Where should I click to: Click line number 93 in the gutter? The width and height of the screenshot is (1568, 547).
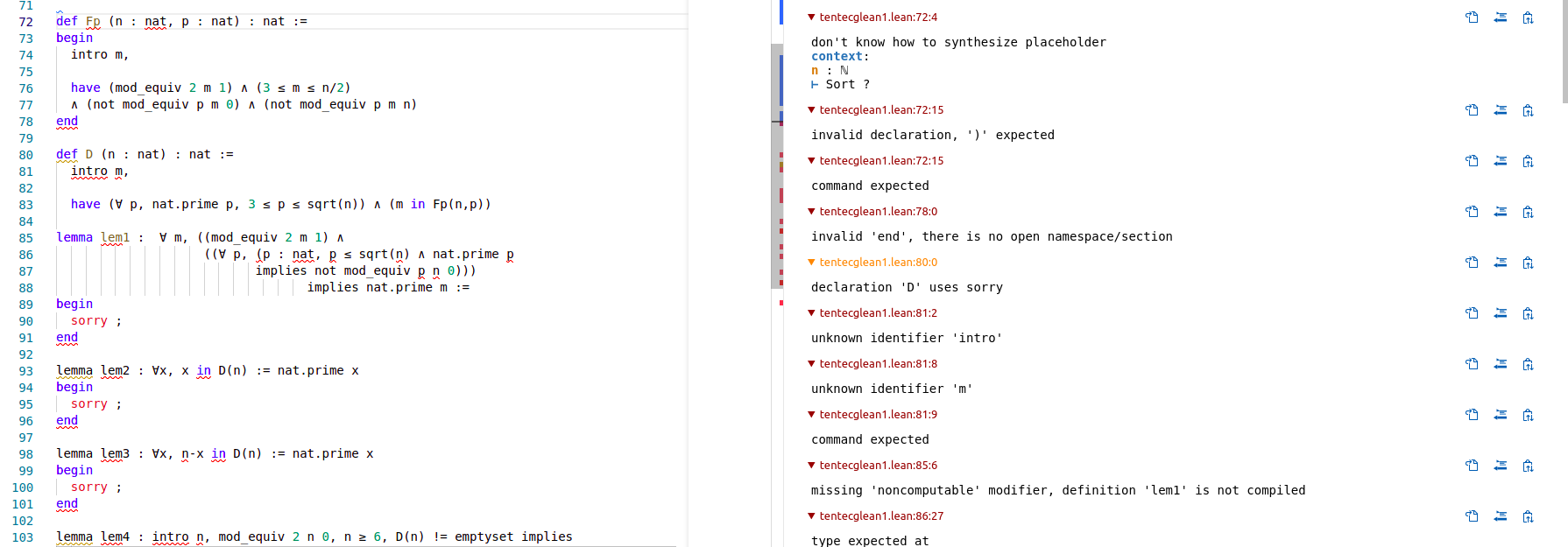coord(26,371)
